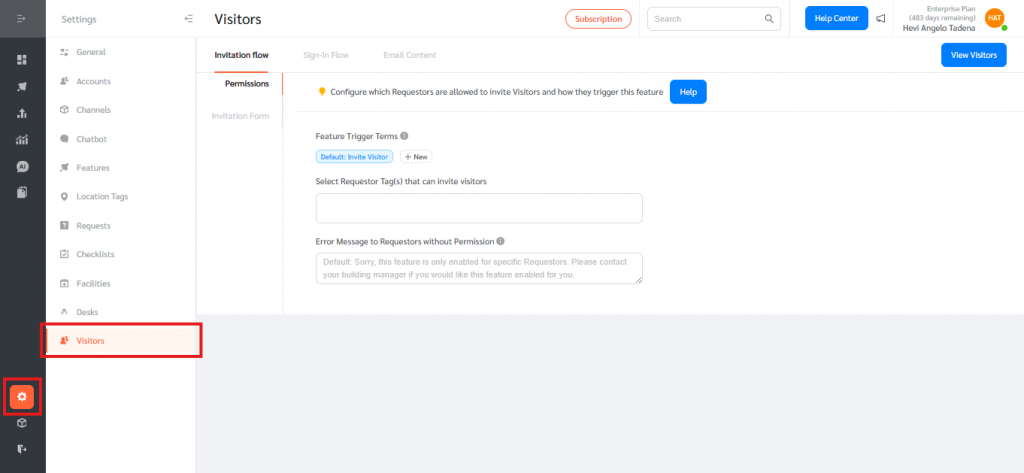Switch to the Sign-In Flow tab
Viewport: 1024px width, 473px height.
pyautogui.click(x=325, y=55)
